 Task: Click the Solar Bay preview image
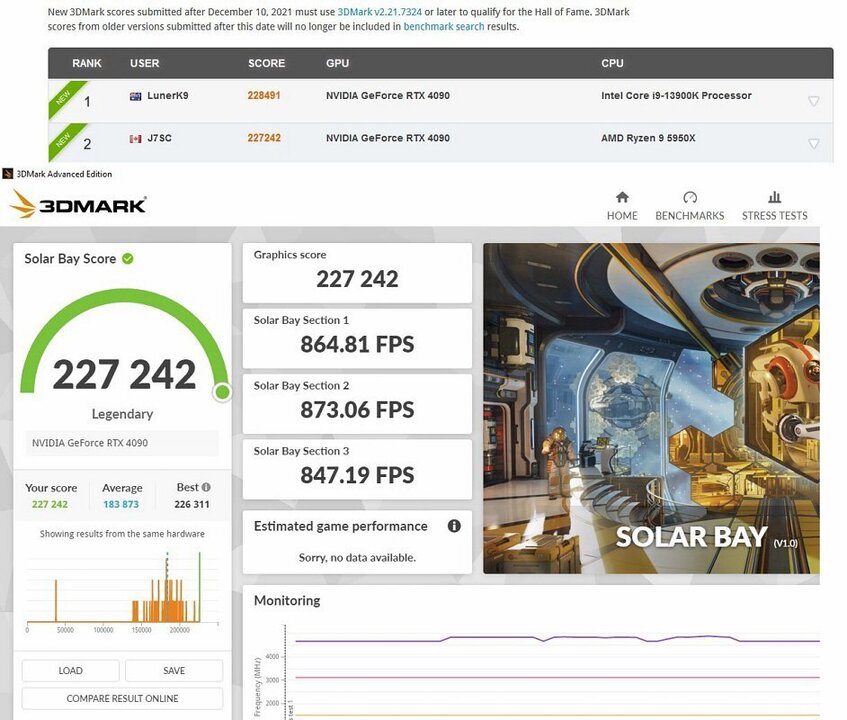[x=651, y=408]
